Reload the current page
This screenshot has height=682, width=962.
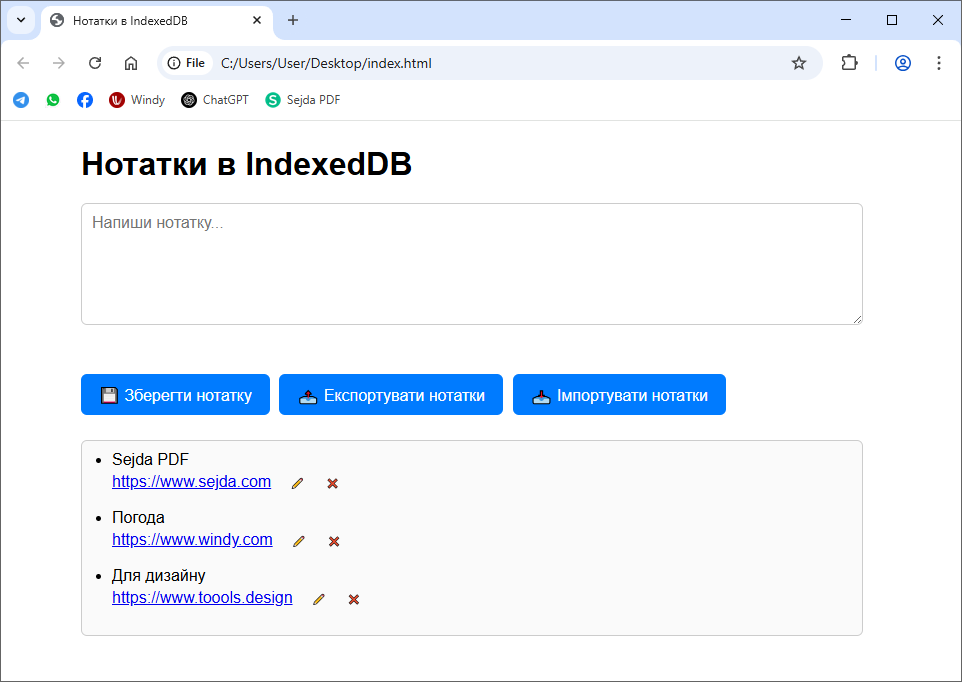94,63
